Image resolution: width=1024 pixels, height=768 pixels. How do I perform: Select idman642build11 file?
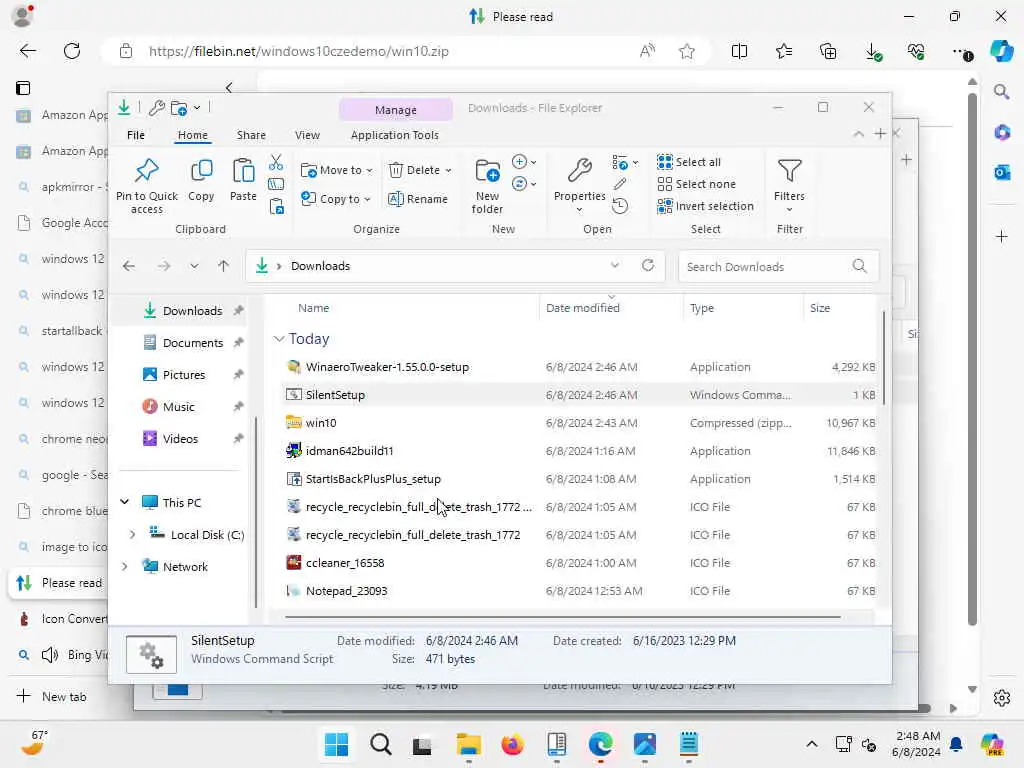click(x=349, y=451)
